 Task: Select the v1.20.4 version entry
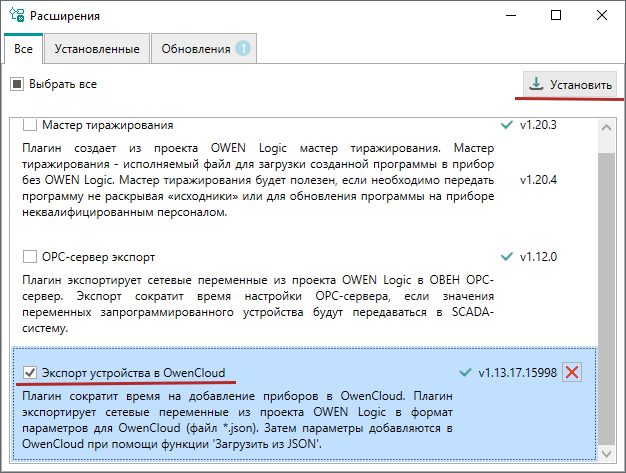coord(537,180)
